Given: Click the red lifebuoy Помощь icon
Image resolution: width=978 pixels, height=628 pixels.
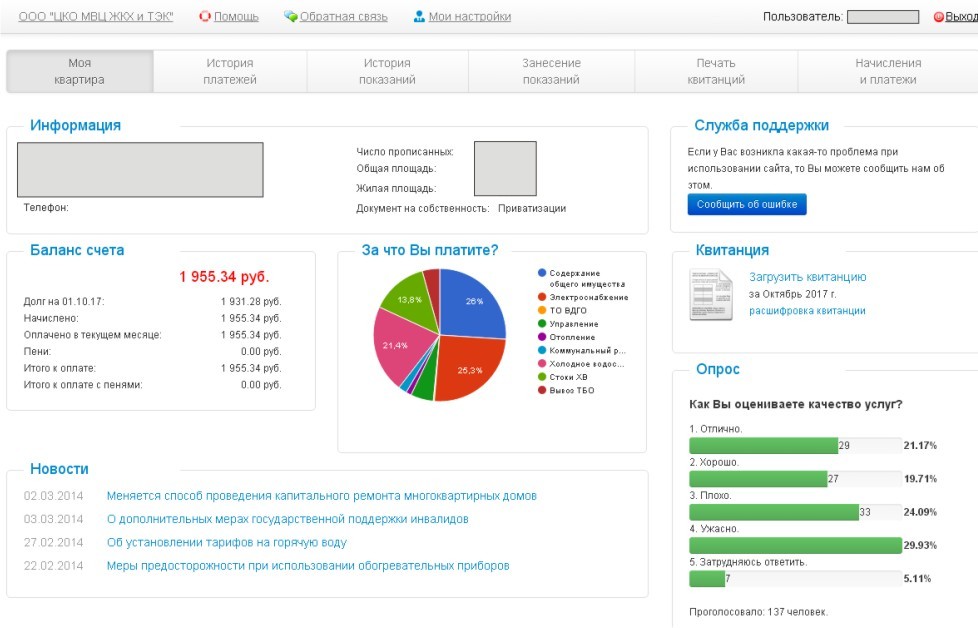Looking at the screenshot, I should tap(205, 16).
